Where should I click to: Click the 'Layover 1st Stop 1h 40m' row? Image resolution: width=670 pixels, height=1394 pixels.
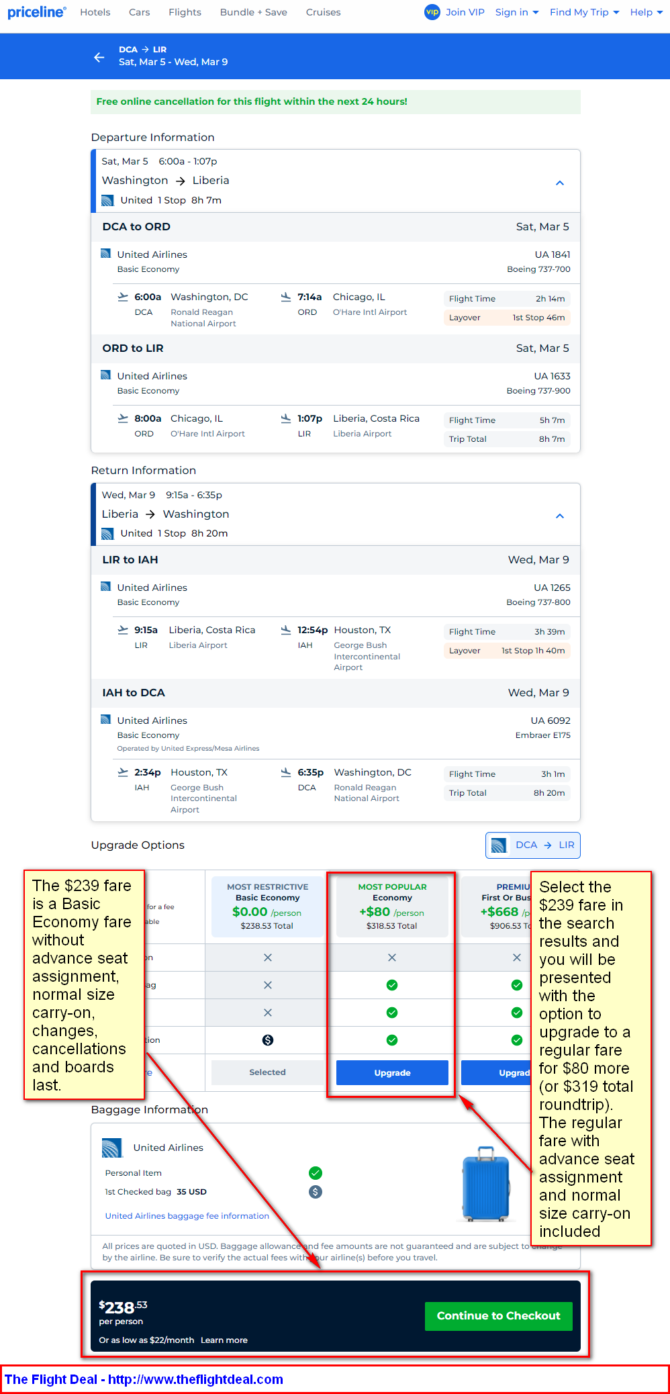507,650
